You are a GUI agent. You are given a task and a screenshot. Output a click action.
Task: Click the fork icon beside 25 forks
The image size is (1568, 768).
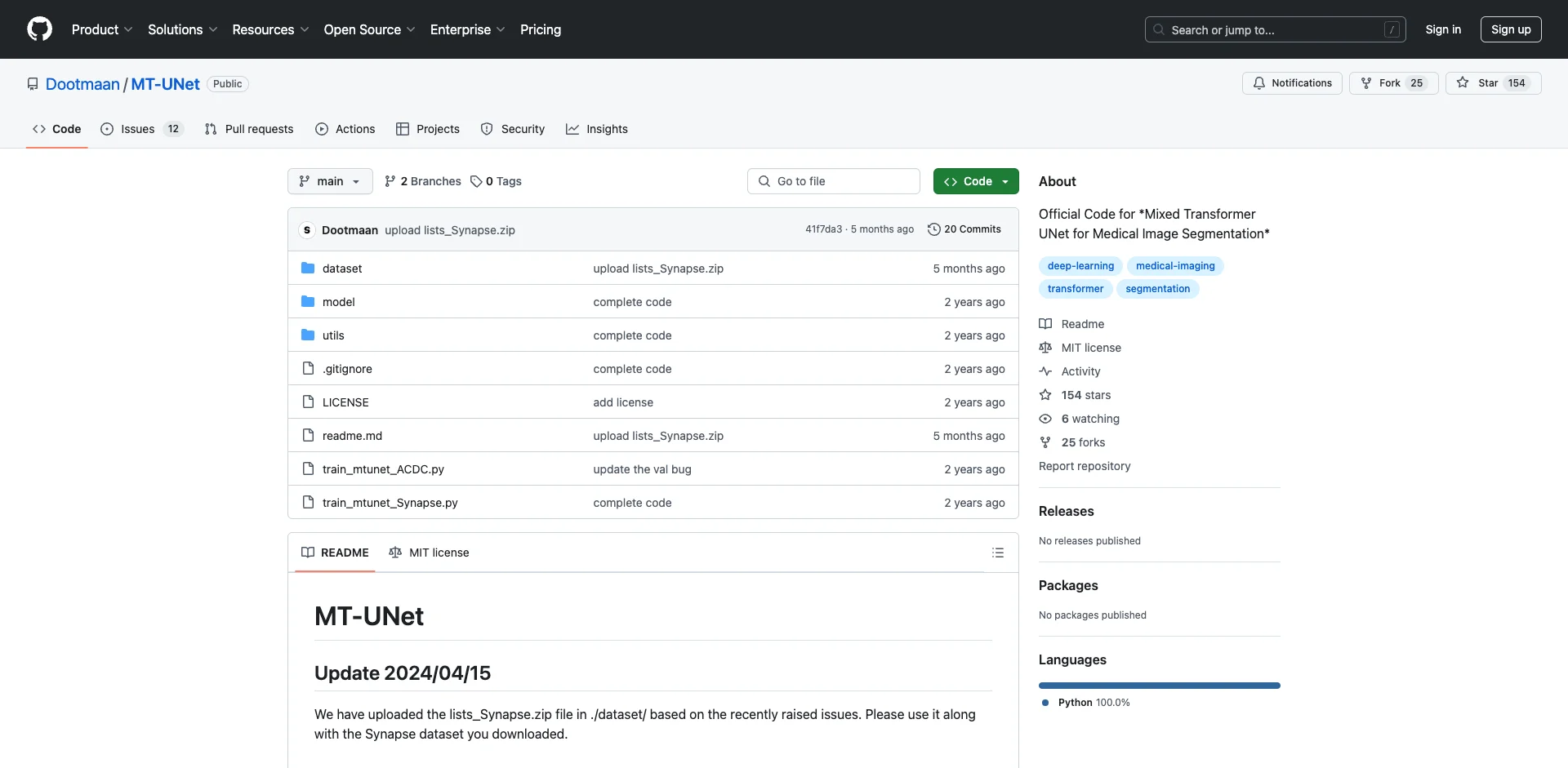tap(1045, 442)
